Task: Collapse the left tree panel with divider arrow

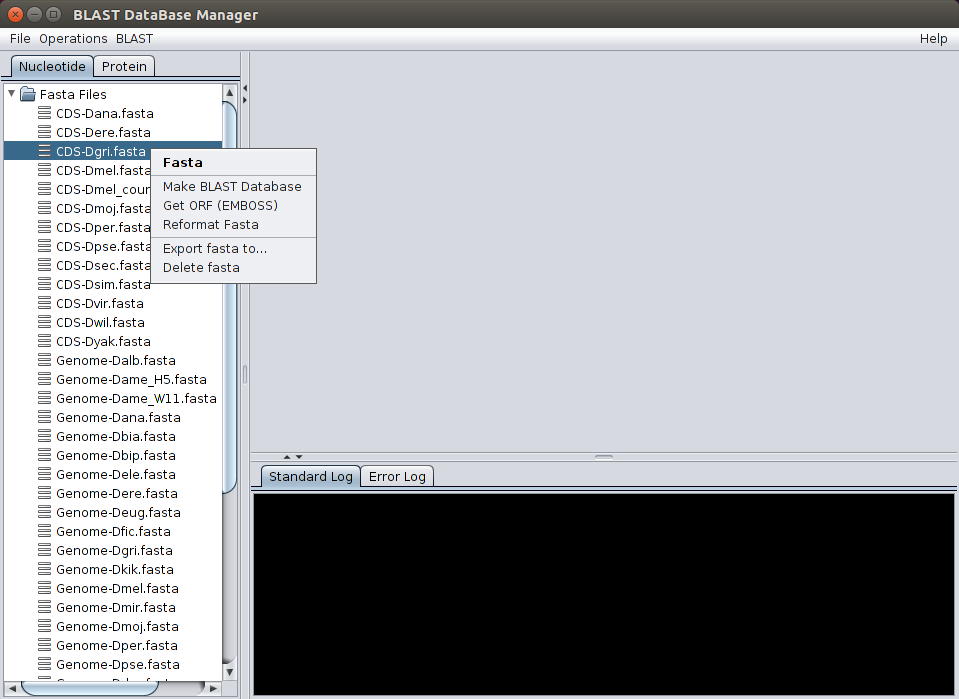Action: (245, 88)
